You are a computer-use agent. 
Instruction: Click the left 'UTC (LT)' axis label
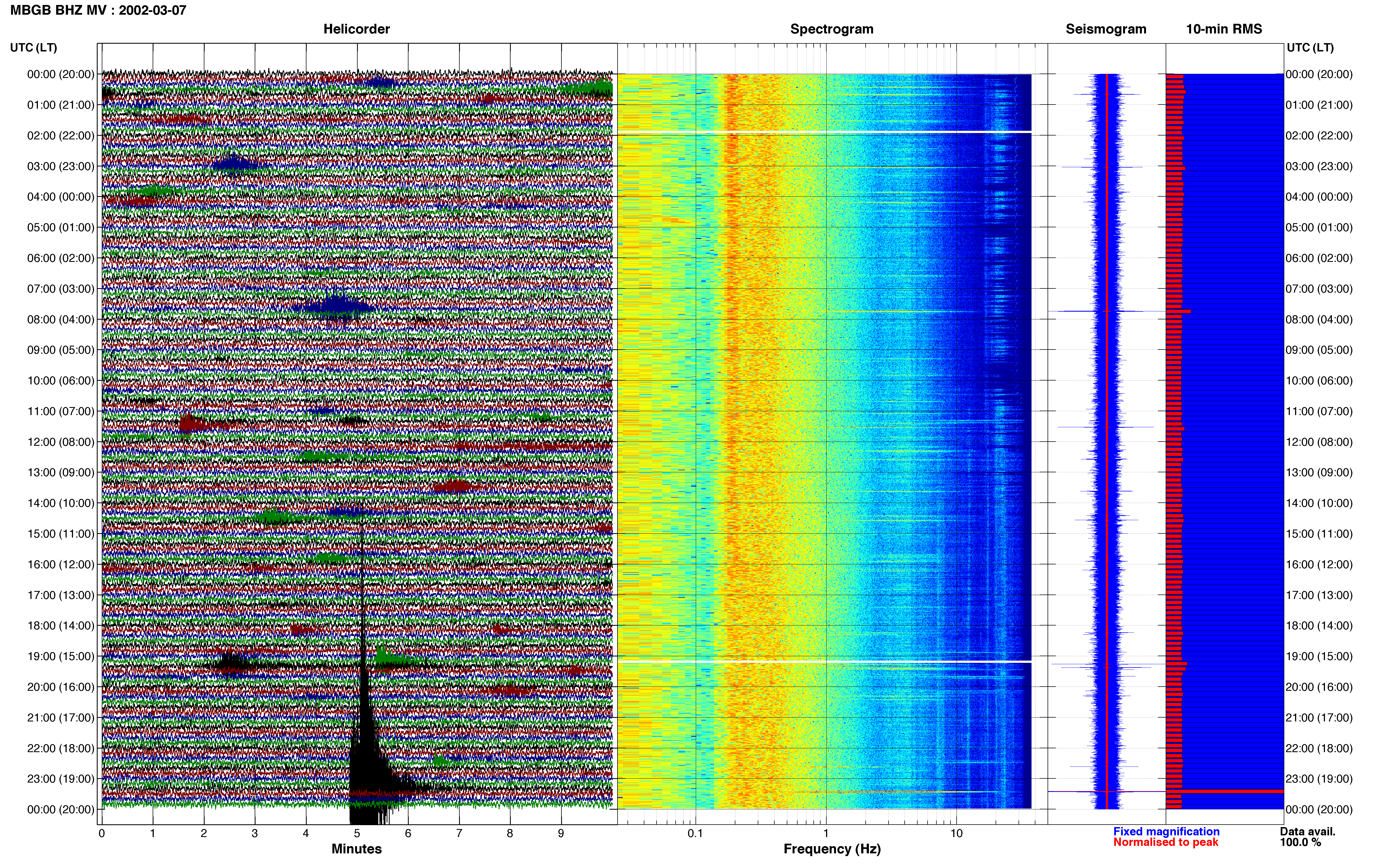coord(33,48)
